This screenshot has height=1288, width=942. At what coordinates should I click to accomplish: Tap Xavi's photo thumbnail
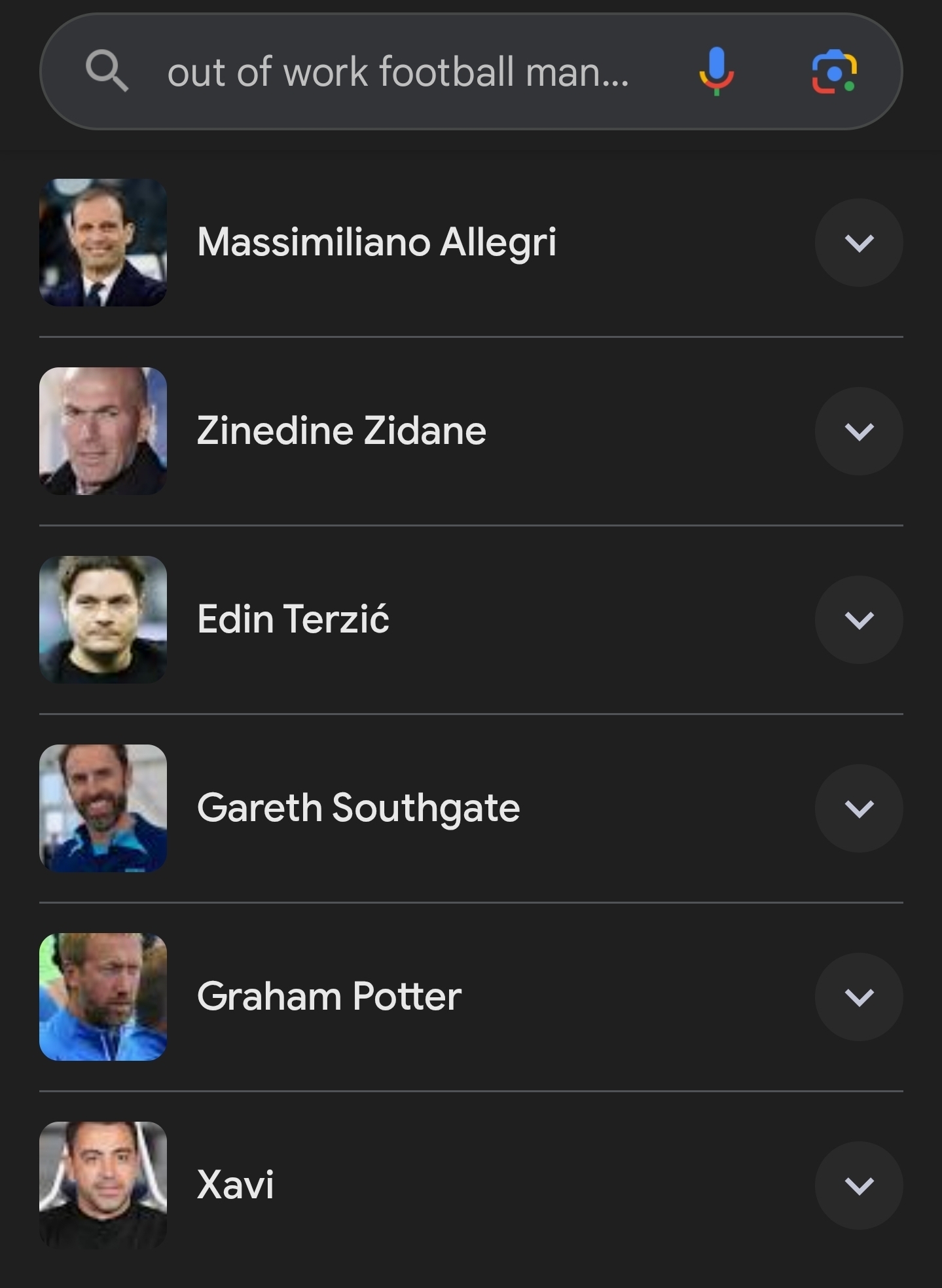coord(103,1186)
